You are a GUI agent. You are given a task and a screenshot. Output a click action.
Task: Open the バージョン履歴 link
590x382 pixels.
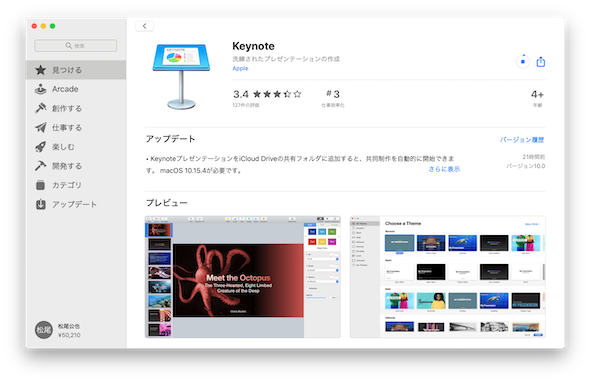point(522,140)
